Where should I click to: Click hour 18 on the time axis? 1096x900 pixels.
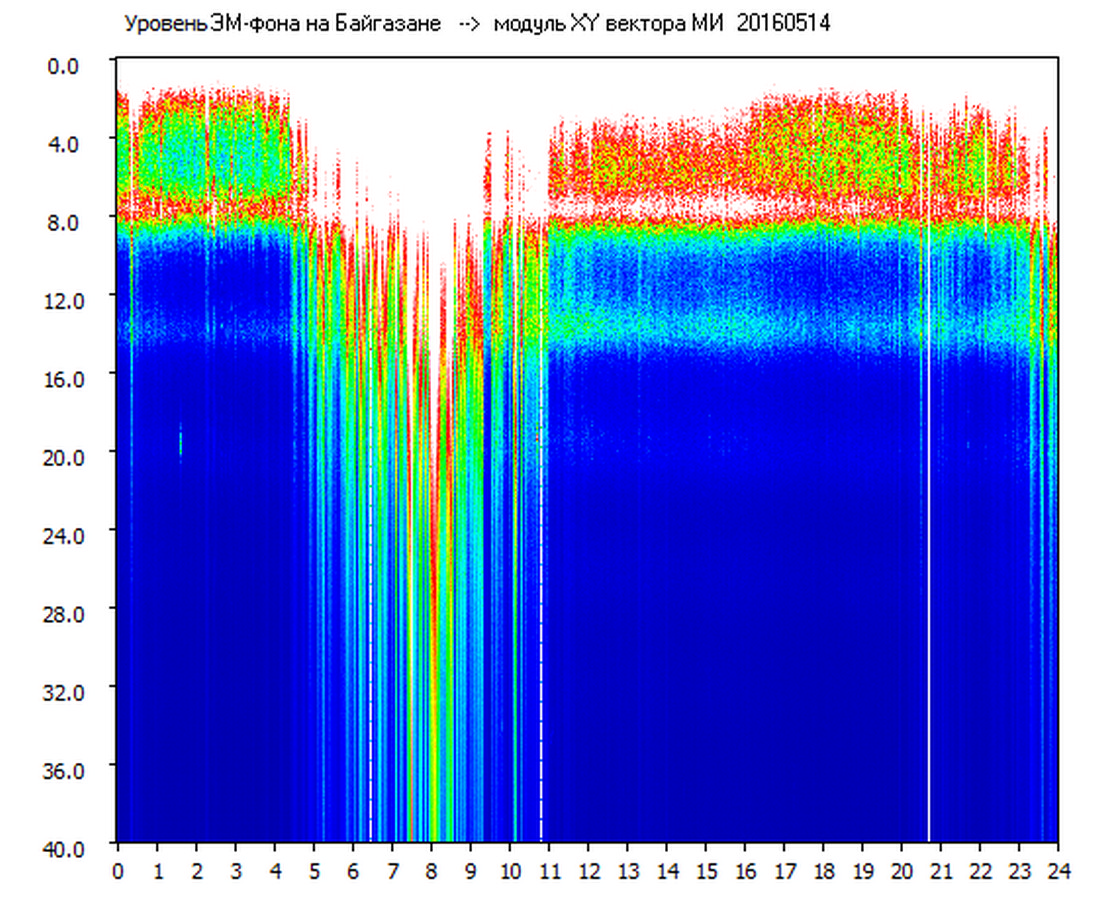pyautogui.click(x=823, y=871)
